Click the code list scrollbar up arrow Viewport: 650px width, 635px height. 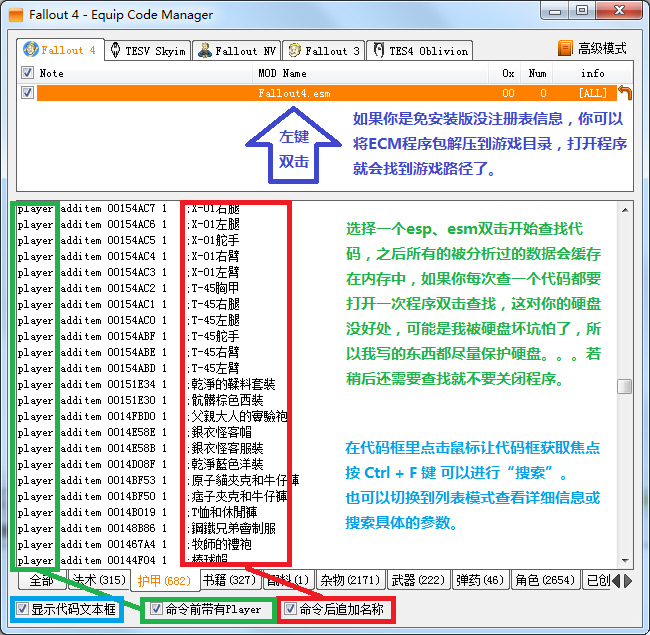tap(625, 210)
